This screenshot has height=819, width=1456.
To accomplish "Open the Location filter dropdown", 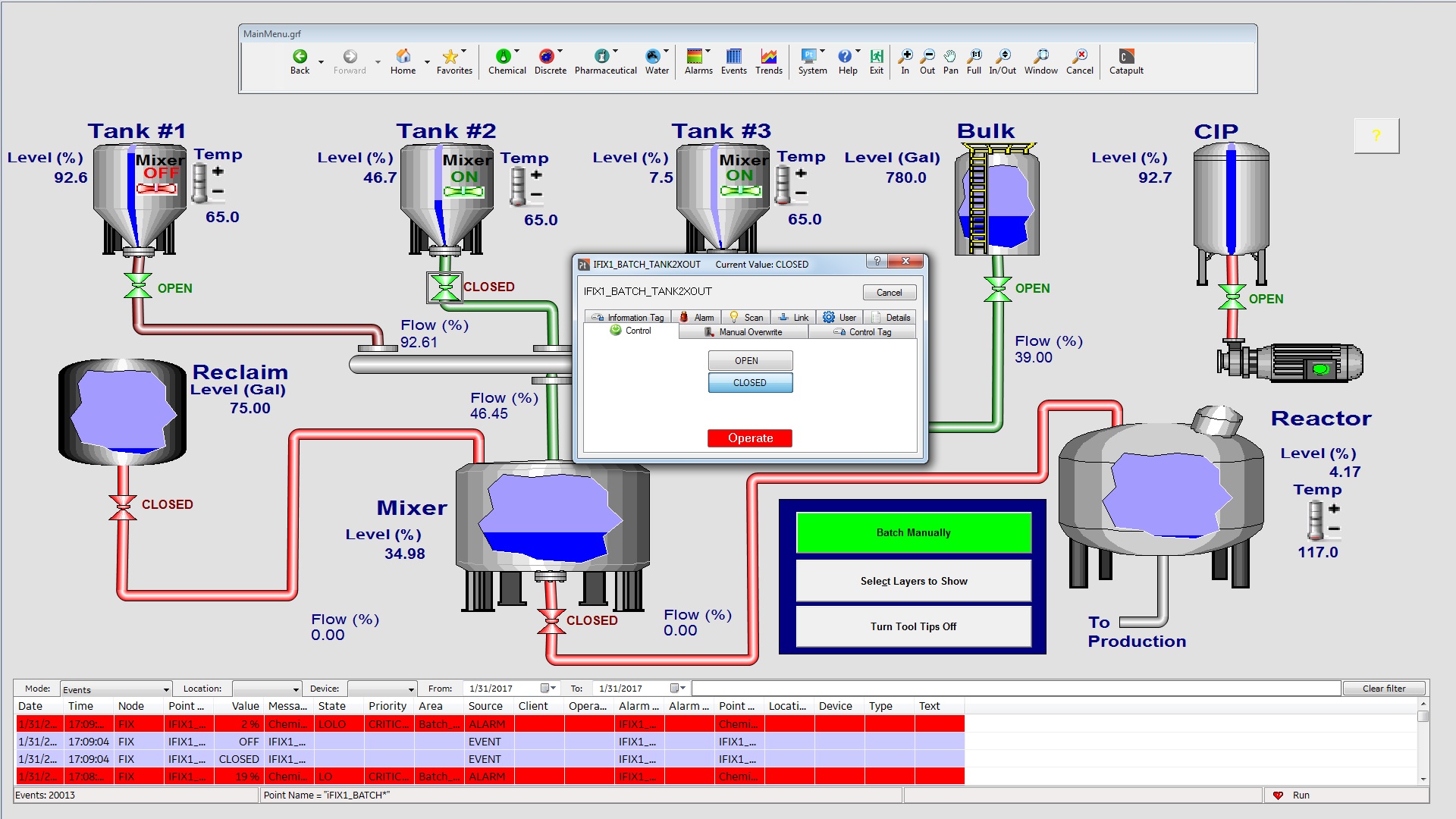I will click(x=296, y=689).
